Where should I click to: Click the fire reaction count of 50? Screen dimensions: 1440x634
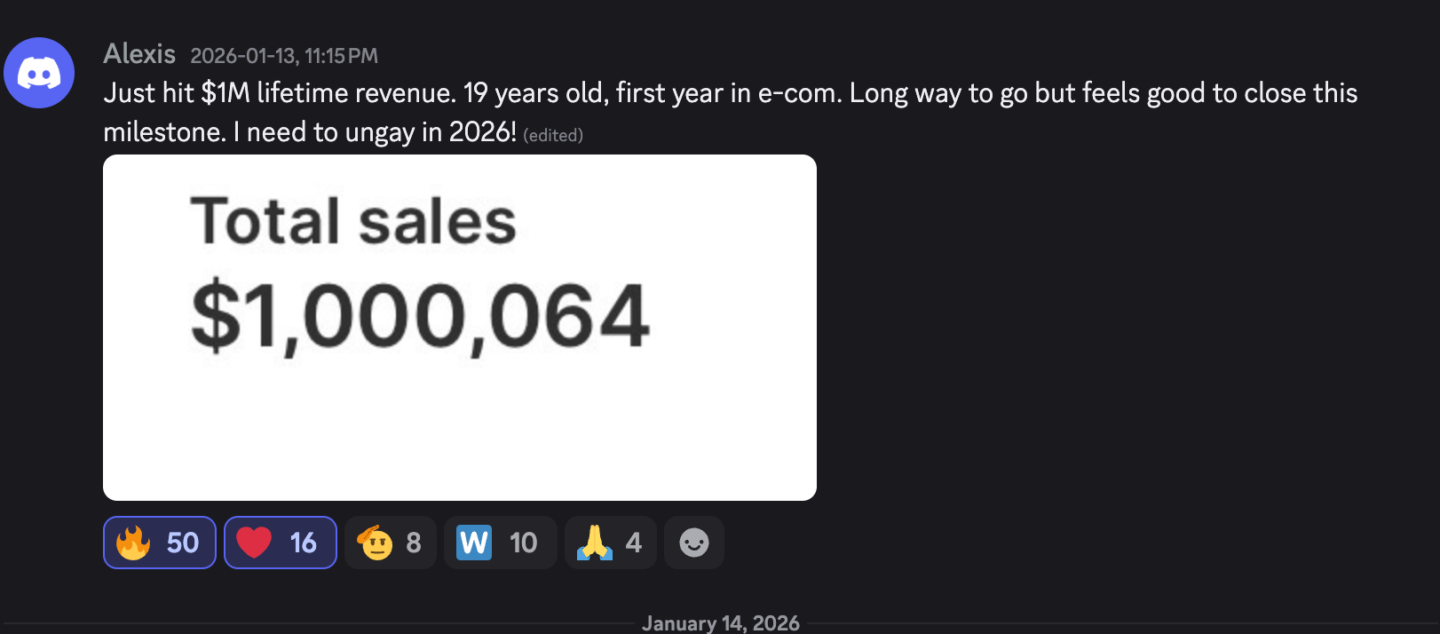(x=183, y=543)
